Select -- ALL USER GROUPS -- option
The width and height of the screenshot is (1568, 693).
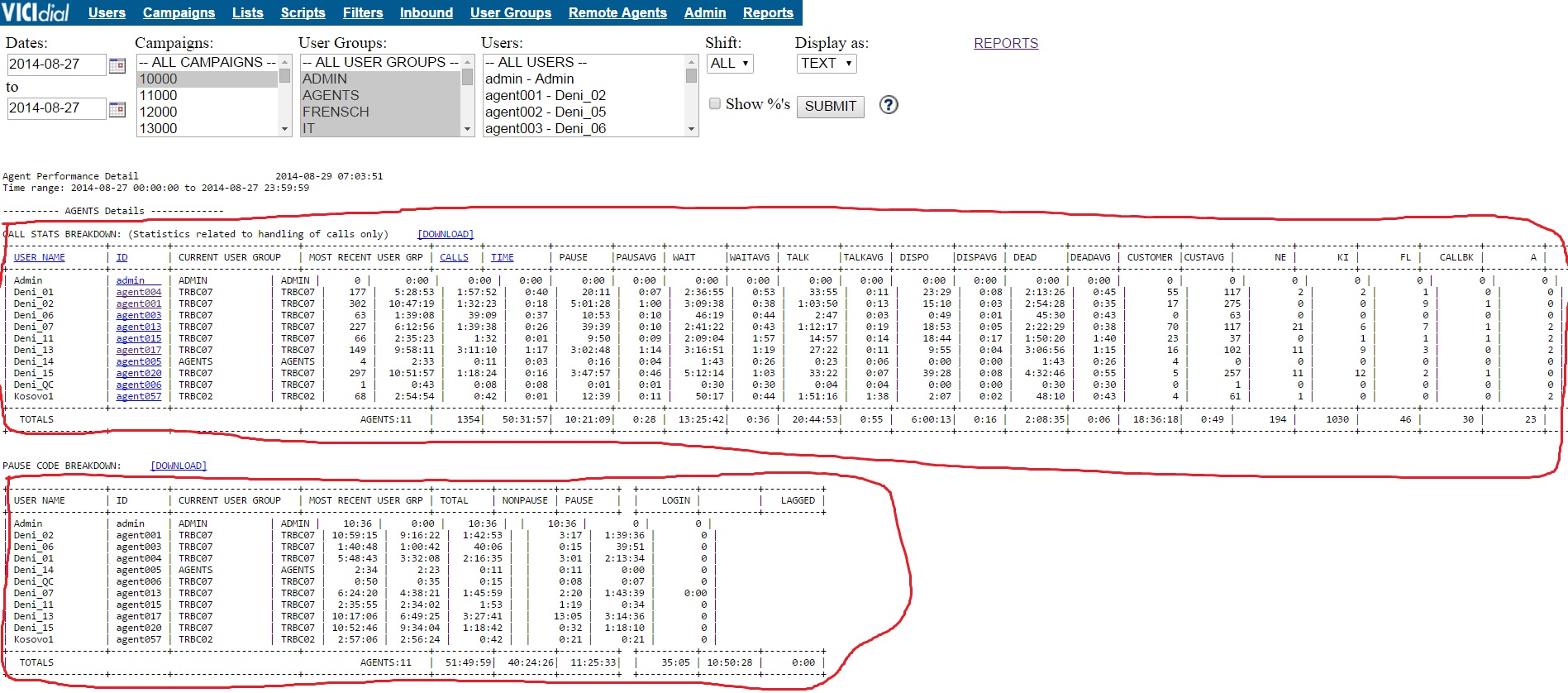pos(380,63)
